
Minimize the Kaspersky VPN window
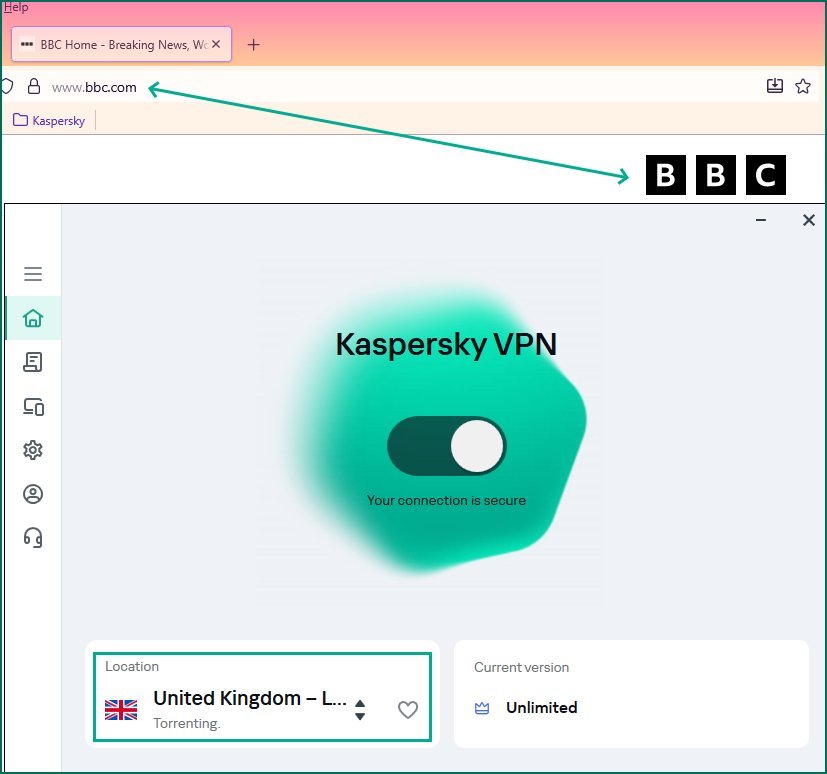point(761,220)
